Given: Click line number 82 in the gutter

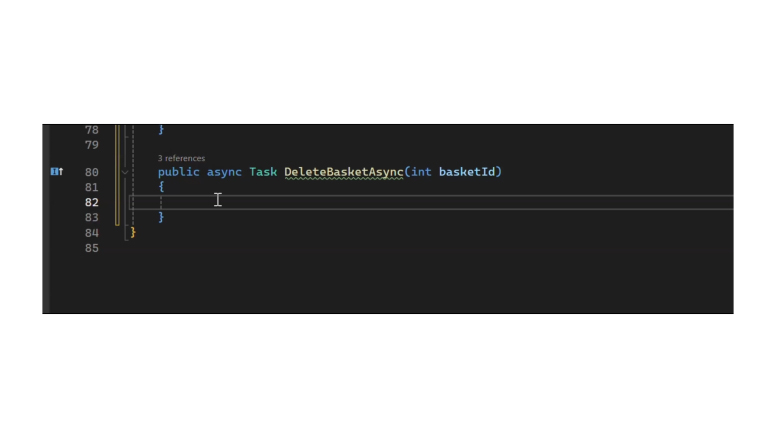Looking at the screenshot, I should coord(92,202).
